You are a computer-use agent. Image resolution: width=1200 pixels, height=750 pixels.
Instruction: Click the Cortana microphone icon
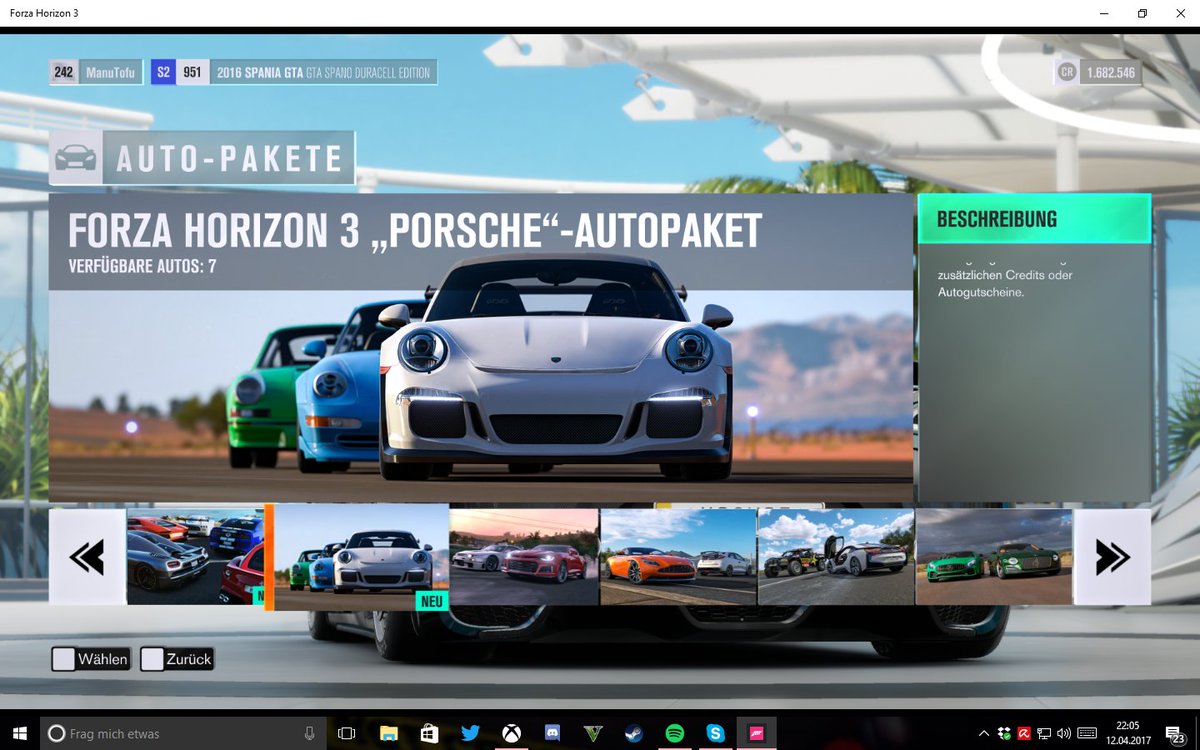click(x=310, y=733)
